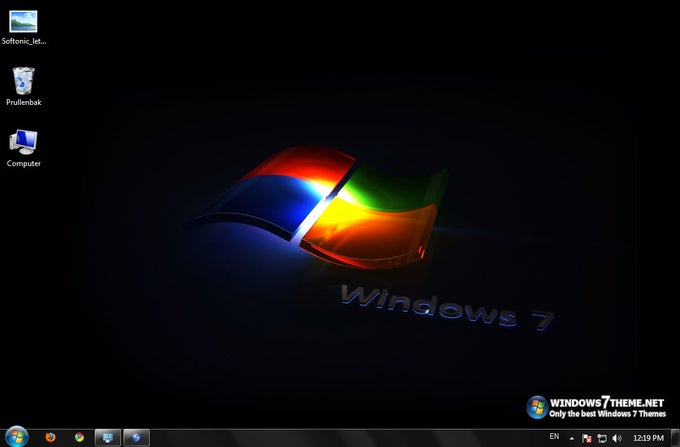Launch Google Chrome from the taskbar

coord(79,437)
